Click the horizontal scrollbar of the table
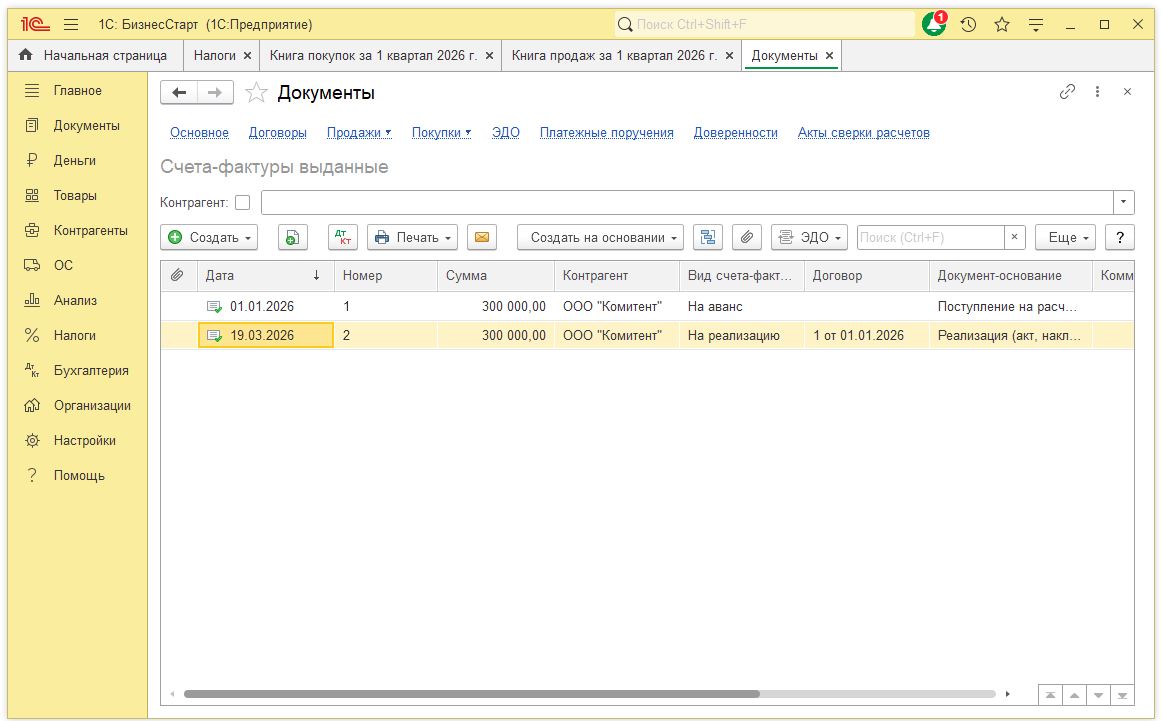Viewport: 1162px width, 721px height. 470,694
